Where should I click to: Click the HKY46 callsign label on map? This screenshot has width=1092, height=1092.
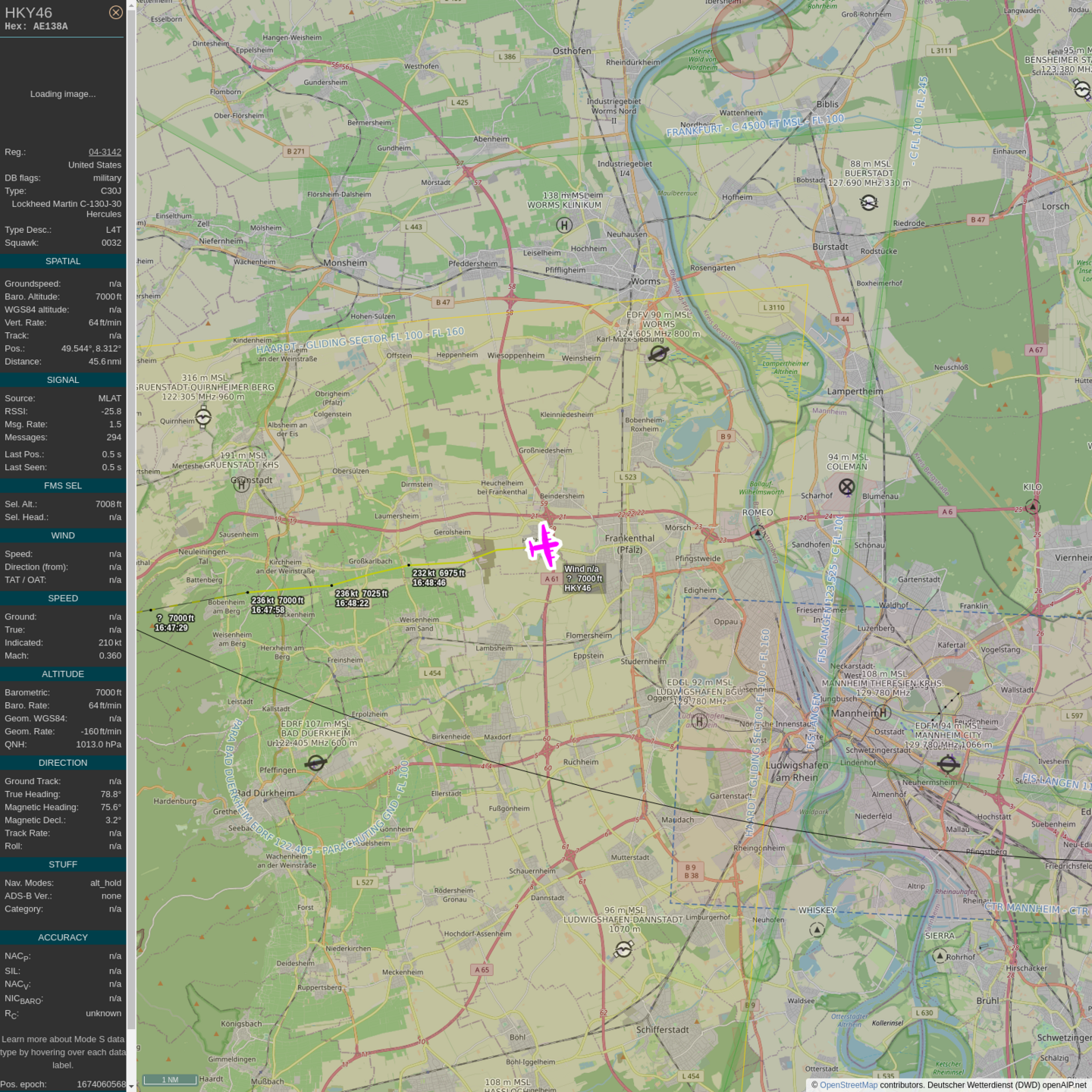[577, 588]
